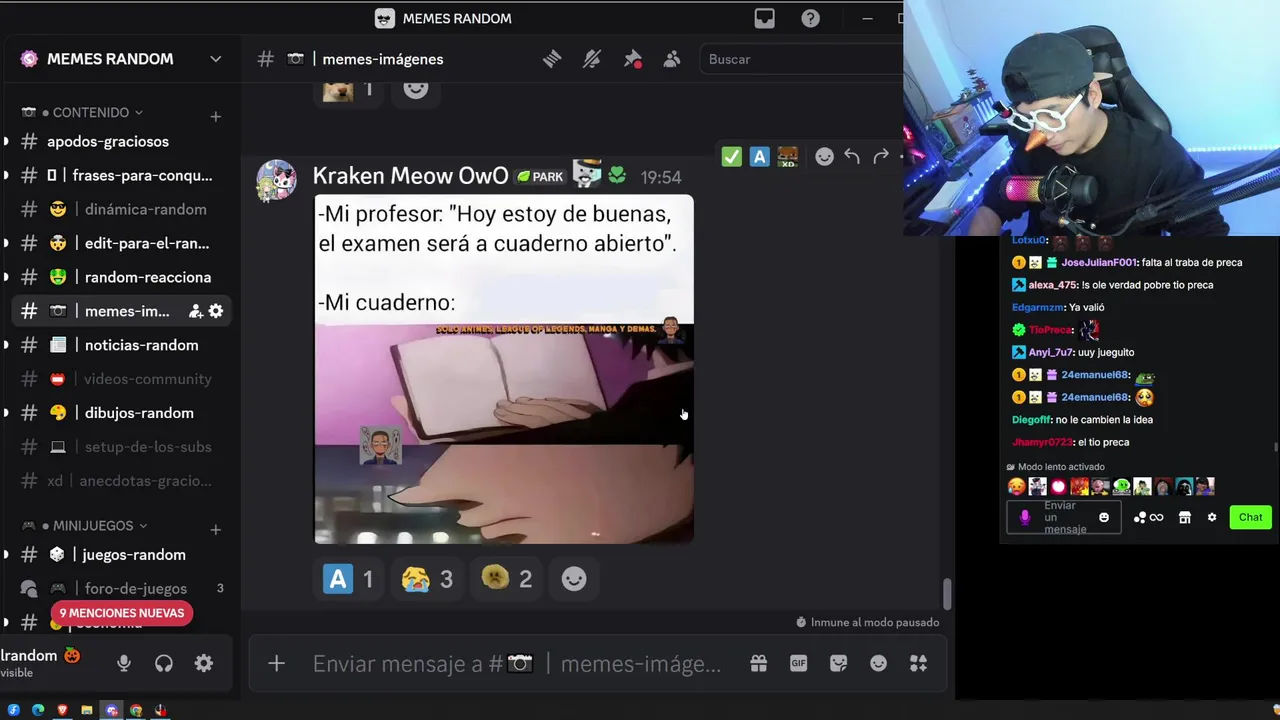
Task: Add blue letter A quick reaction
Action: (x=760, y=156)
